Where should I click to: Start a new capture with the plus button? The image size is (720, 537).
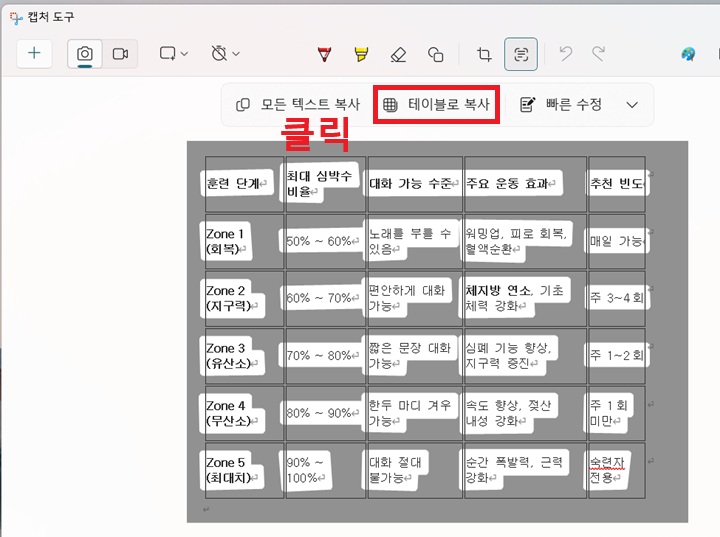click(x=34, y=54)
